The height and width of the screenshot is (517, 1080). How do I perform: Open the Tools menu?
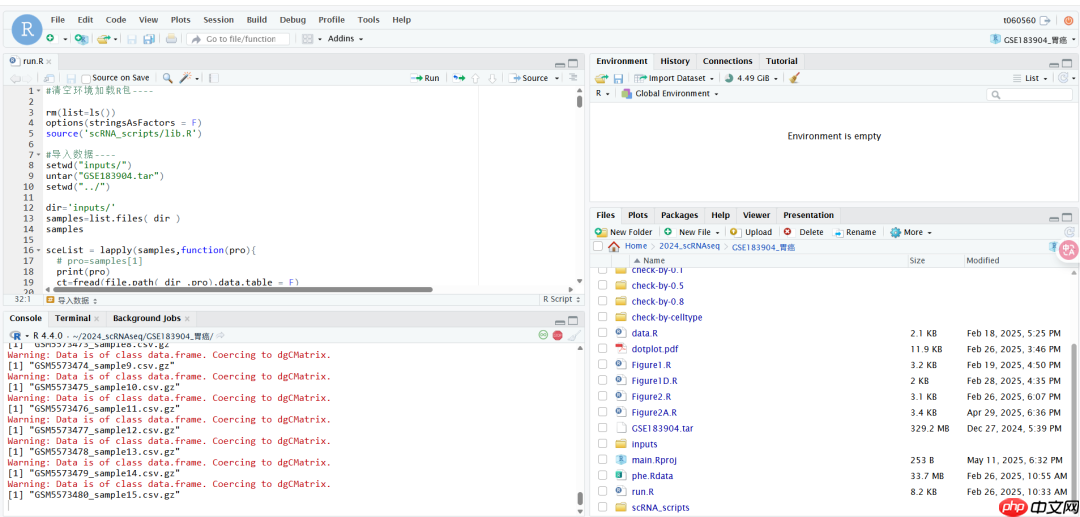368,20
